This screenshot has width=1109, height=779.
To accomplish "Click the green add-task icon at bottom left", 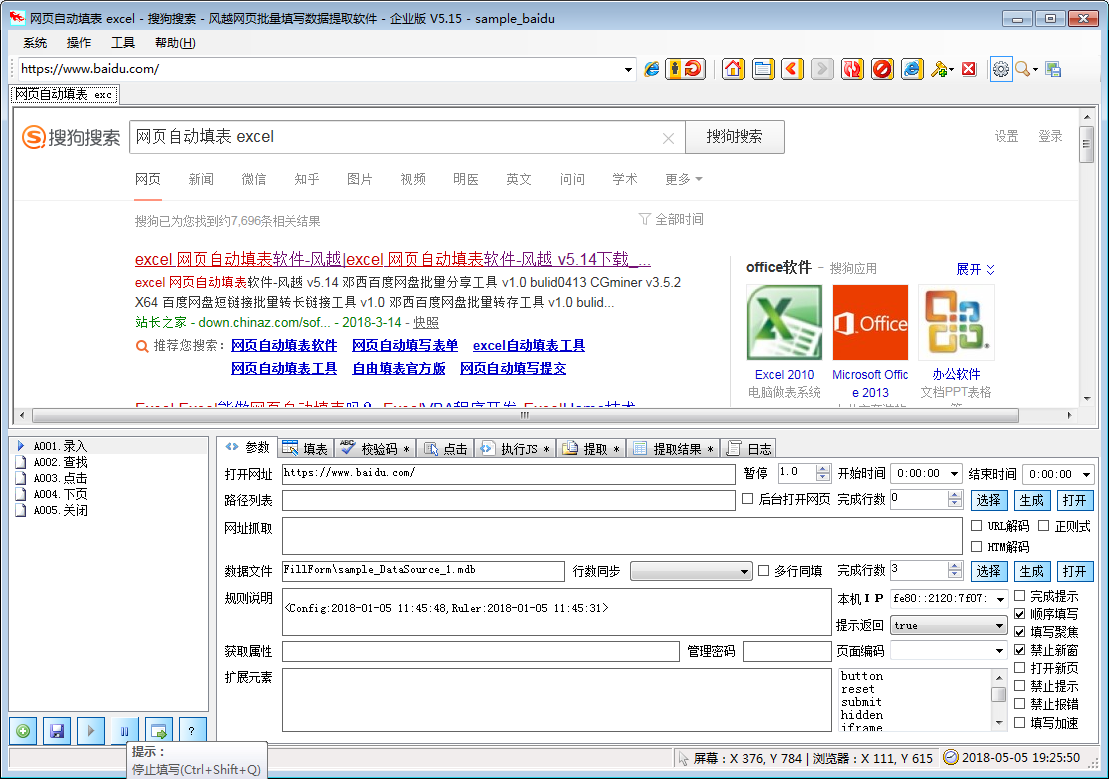I will point(23,731).
